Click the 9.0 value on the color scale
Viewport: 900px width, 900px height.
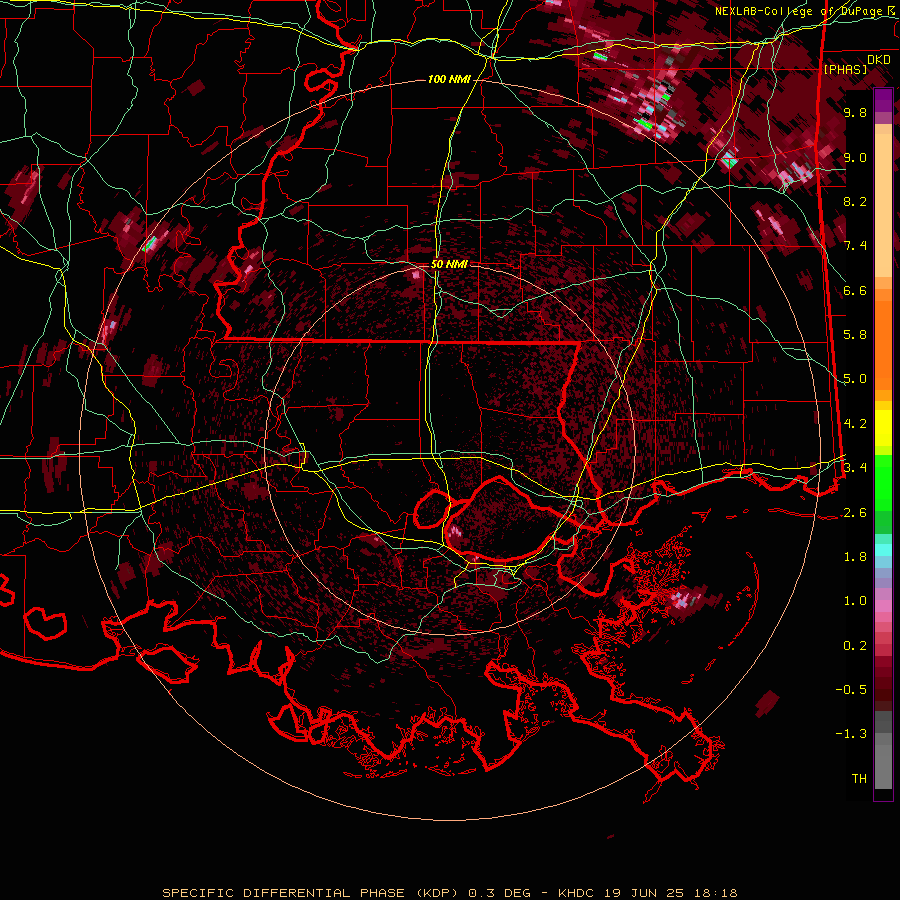(x=855, y=157)
